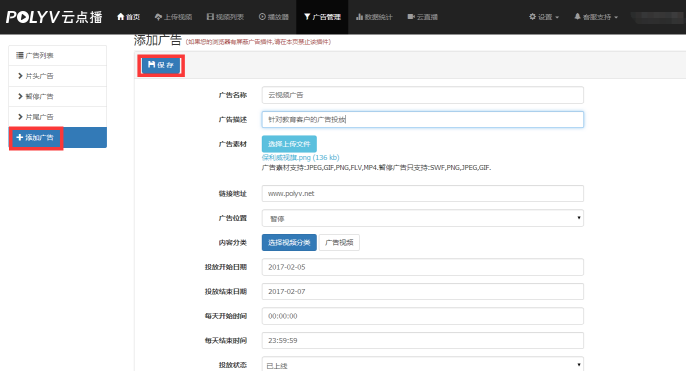Expand the 片尾广告 sidebar item

(x=57, y=117)
